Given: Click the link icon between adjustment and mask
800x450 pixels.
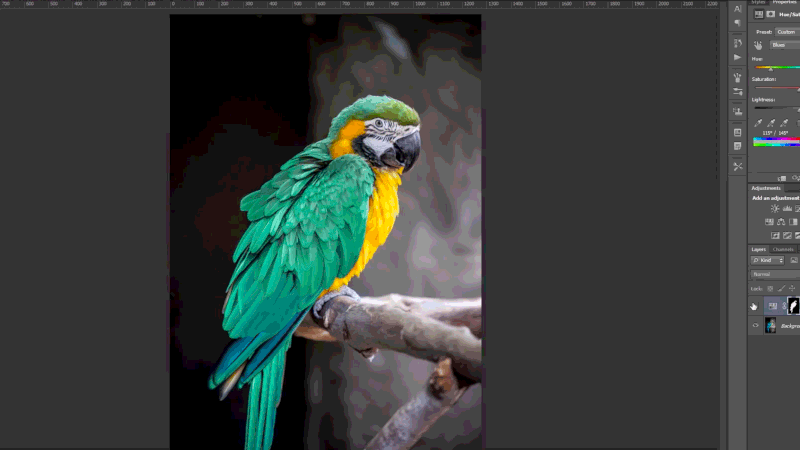Looking at the screenshot, I should pyautogui.click(x=784, y=306).
